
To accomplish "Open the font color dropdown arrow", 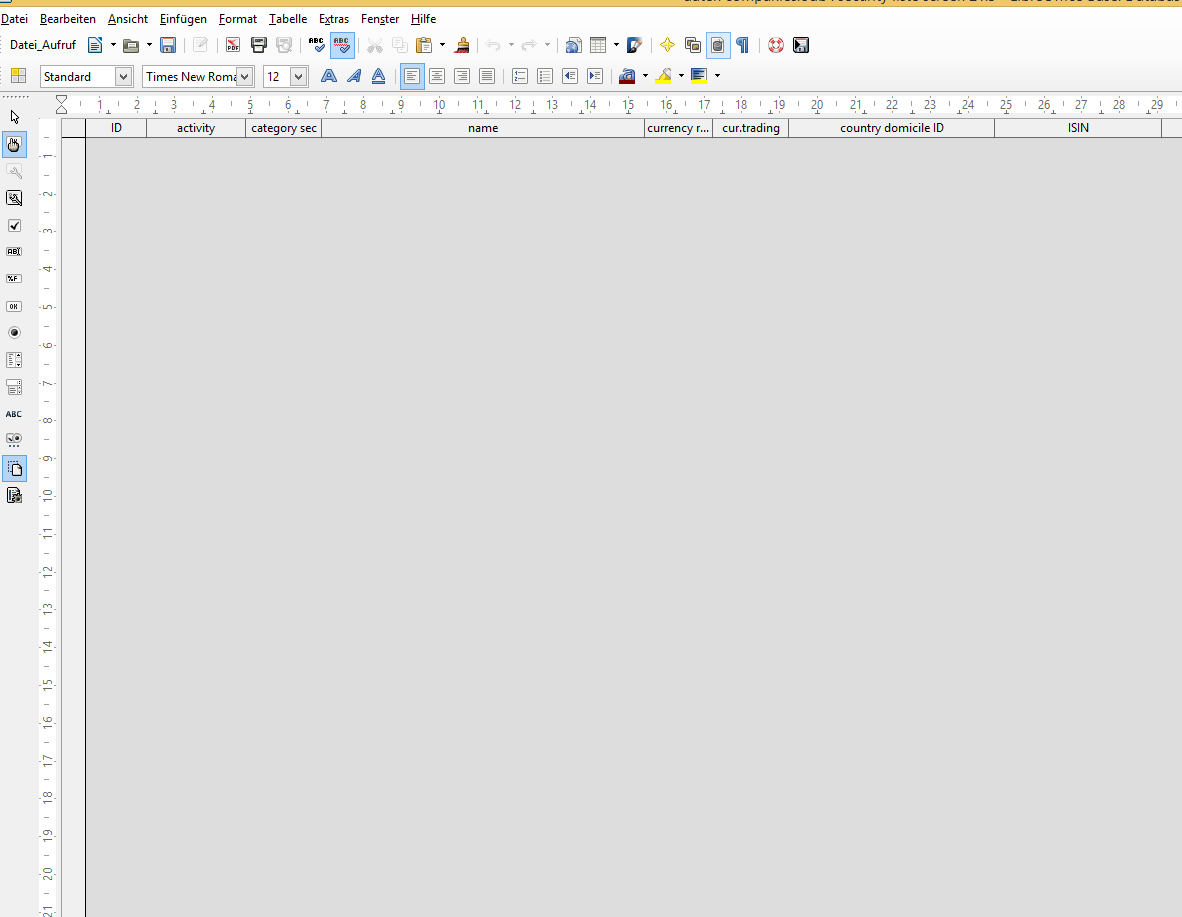I will coord(645,76).
